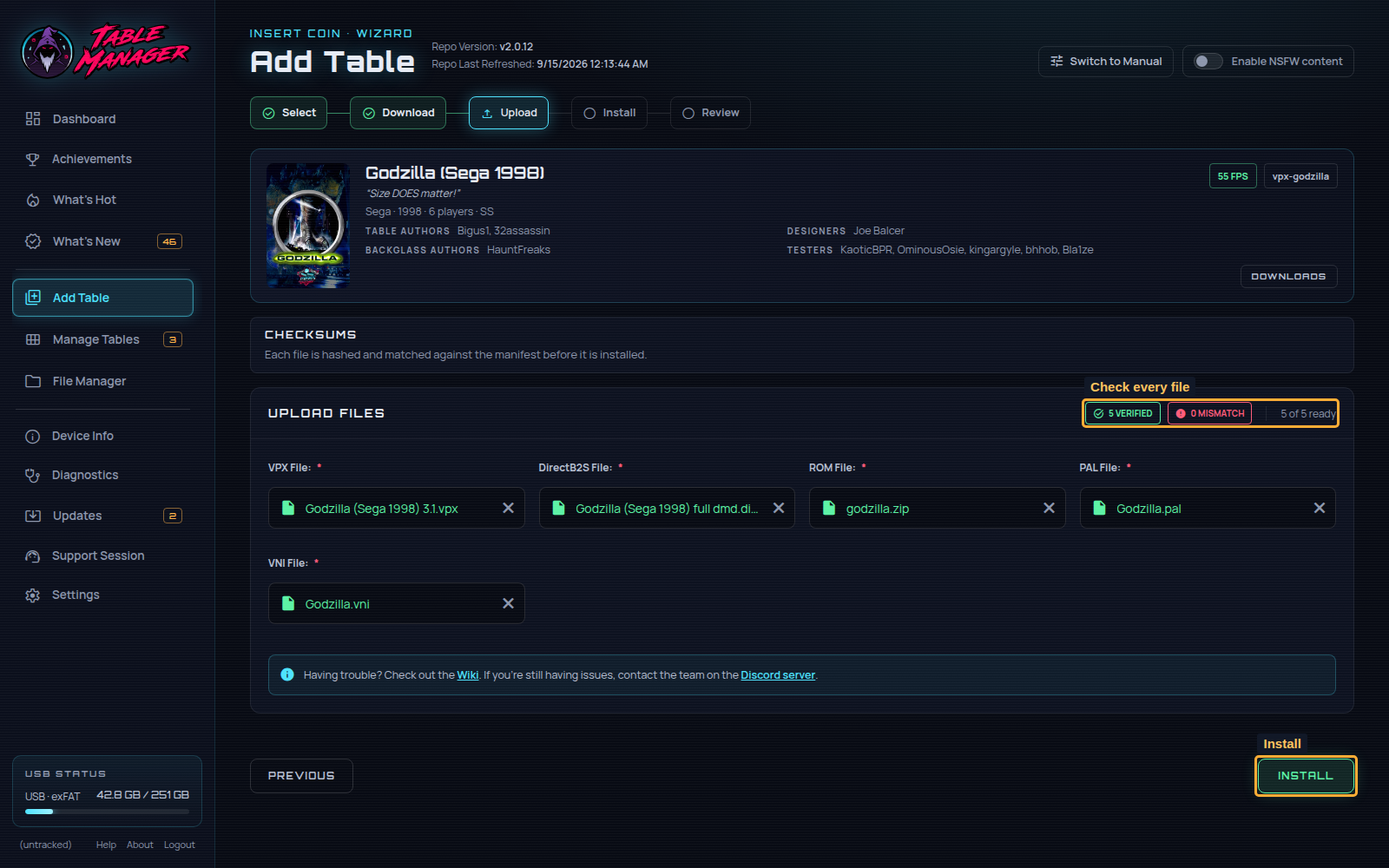The height and width of the screenshot is (868, 1389).
Task: Open the Help link in footer
Action: 106,845
